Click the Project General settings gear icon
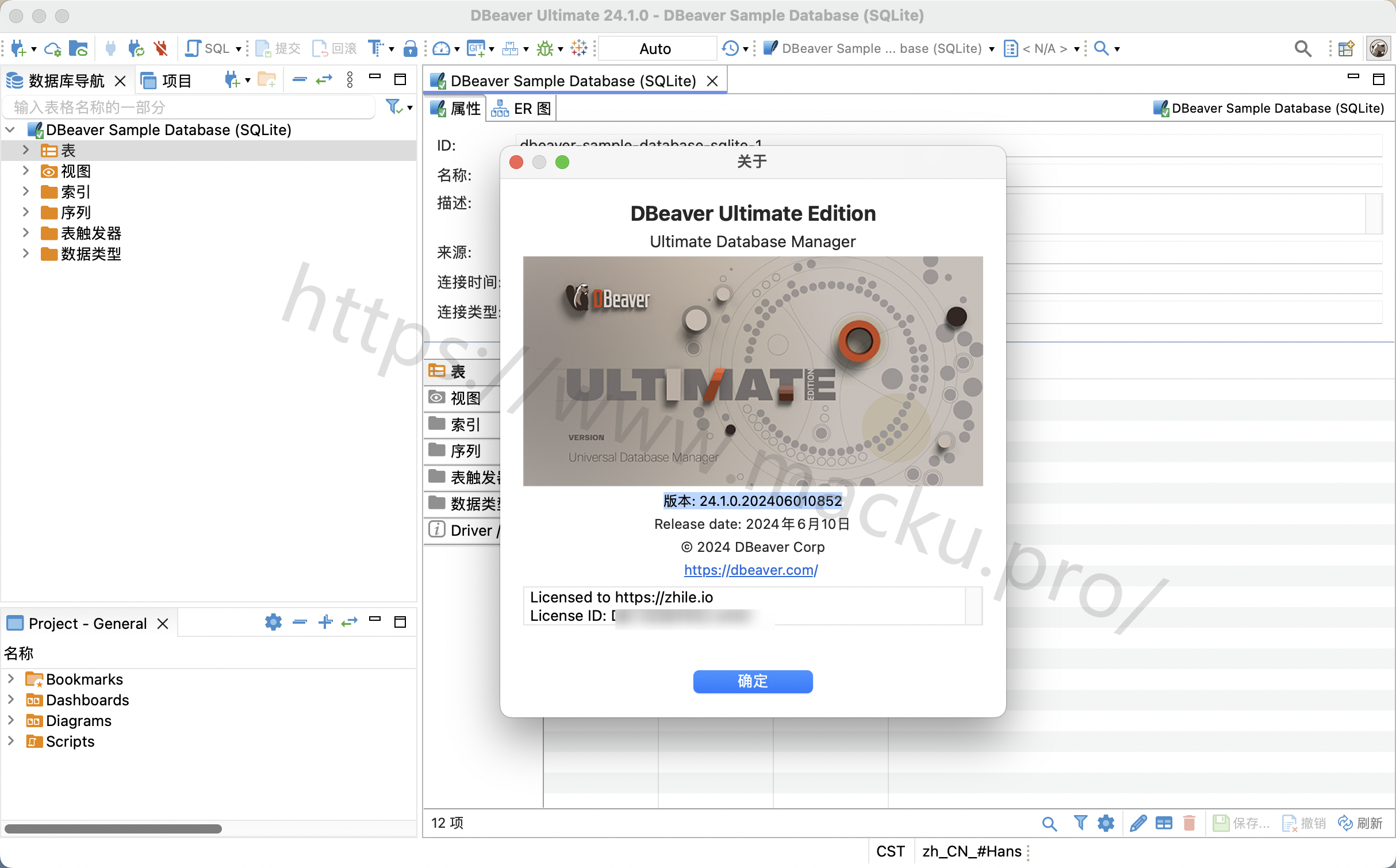This screenshot has width=1396, height=868. [273, 622]
